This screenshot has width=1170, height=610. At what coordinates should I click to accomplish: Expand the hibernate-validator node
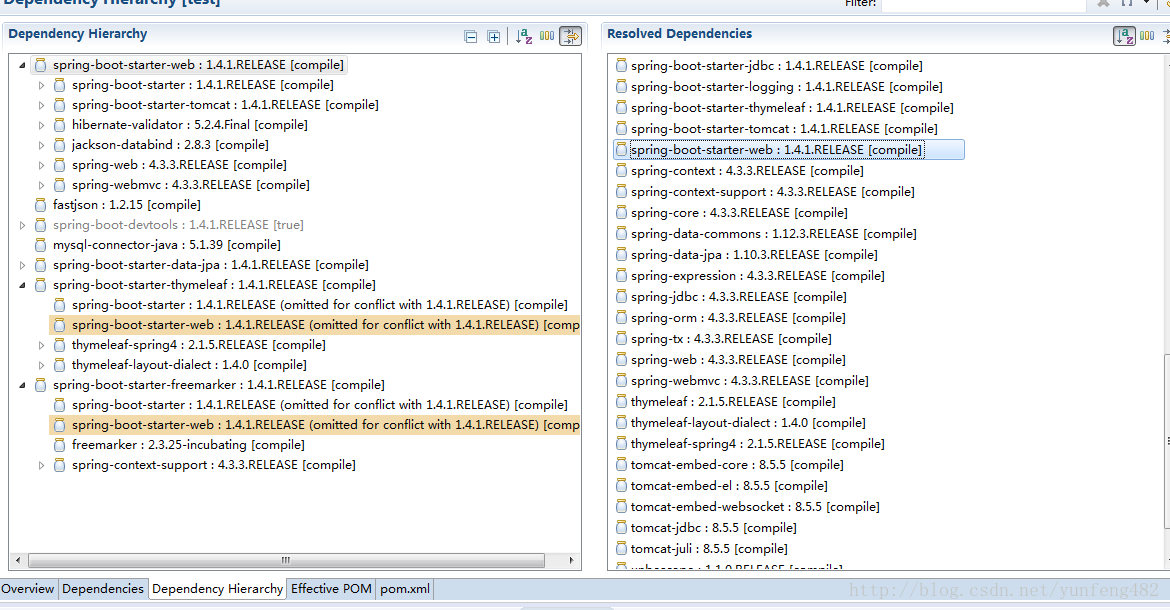point(42,126)
